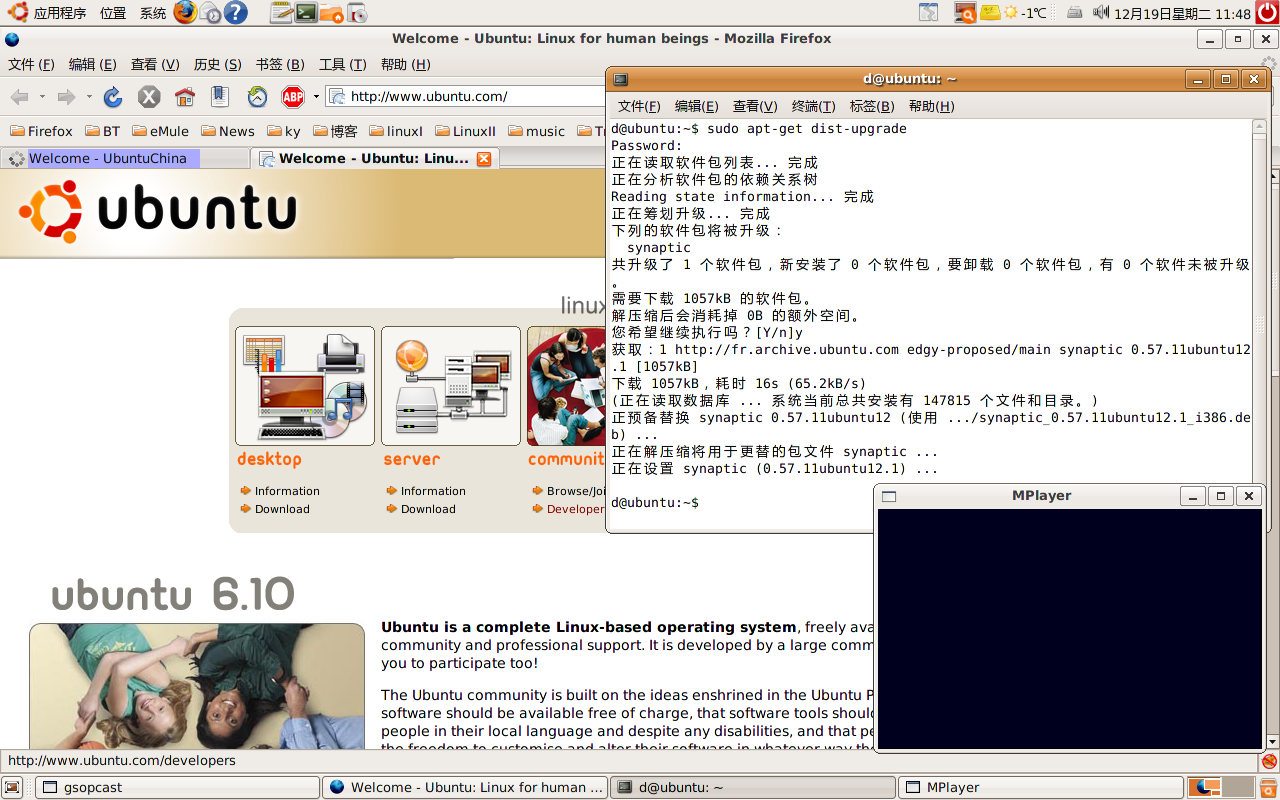
Task: Click the volume speaker icon
Action: pyautogui.click(x=1101, y=13)
